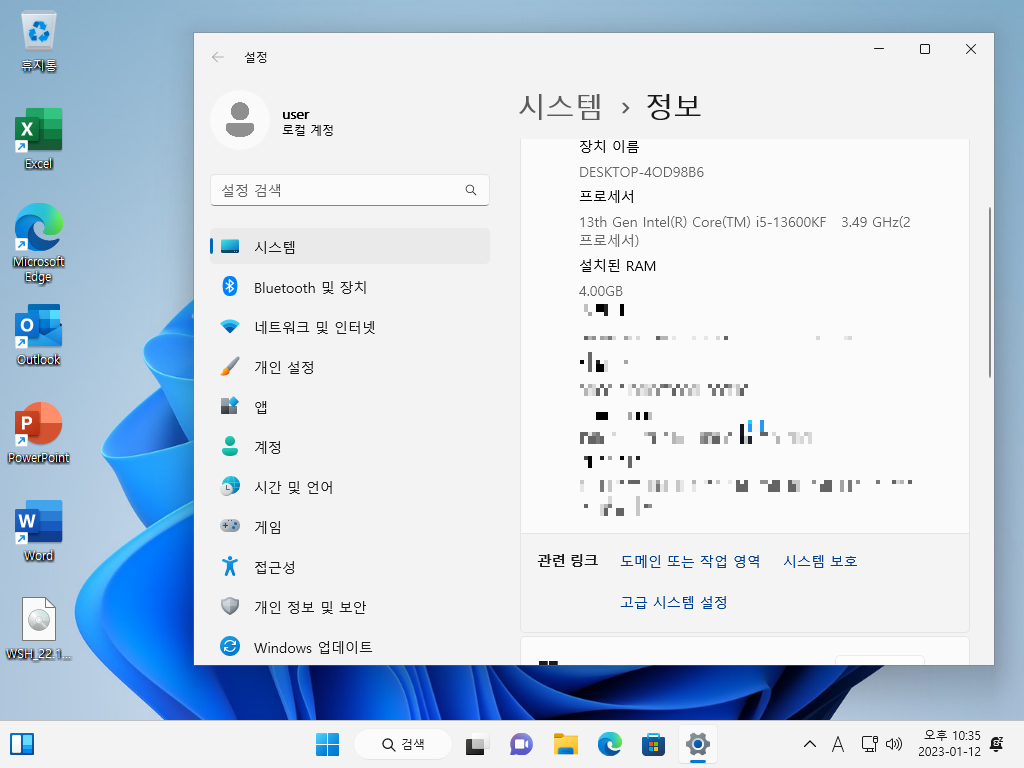Select the Outlook desktop shortcut
Image resolution: width=1024 pixels, height=768 pixels.
click(x=39, y=335)
